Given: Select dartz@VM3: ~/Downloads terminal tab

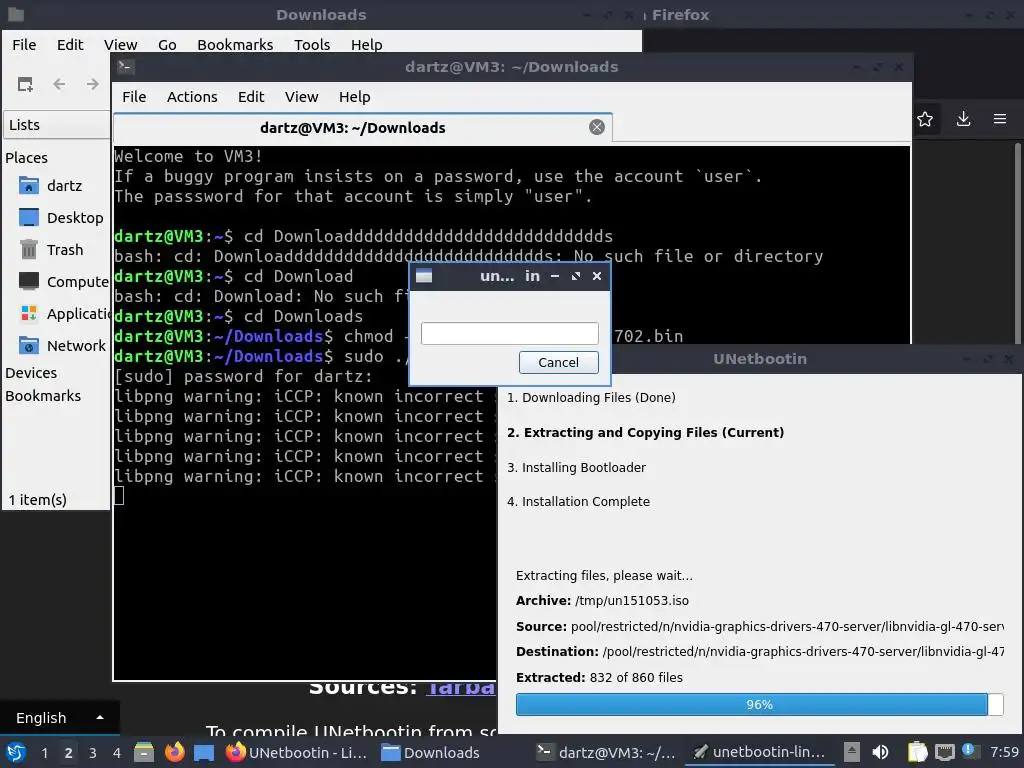Looking at the screenshot, I should tap(353, 127).
